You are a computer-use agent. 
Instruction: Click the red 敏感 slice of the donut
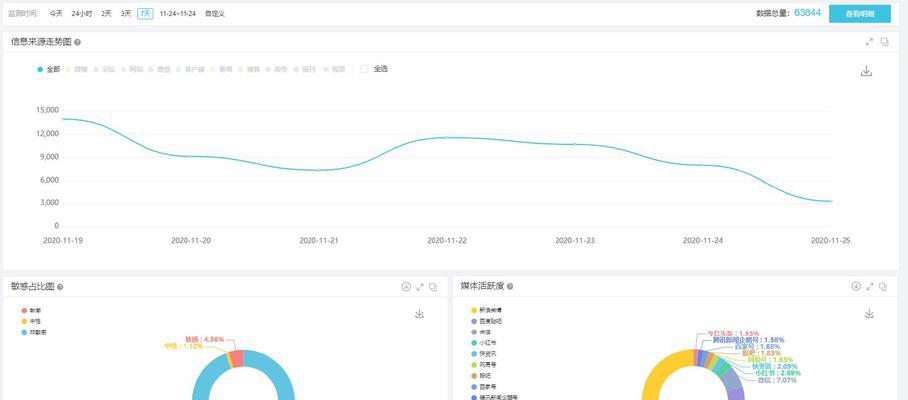pyautogui.click(x=236, y=358)
